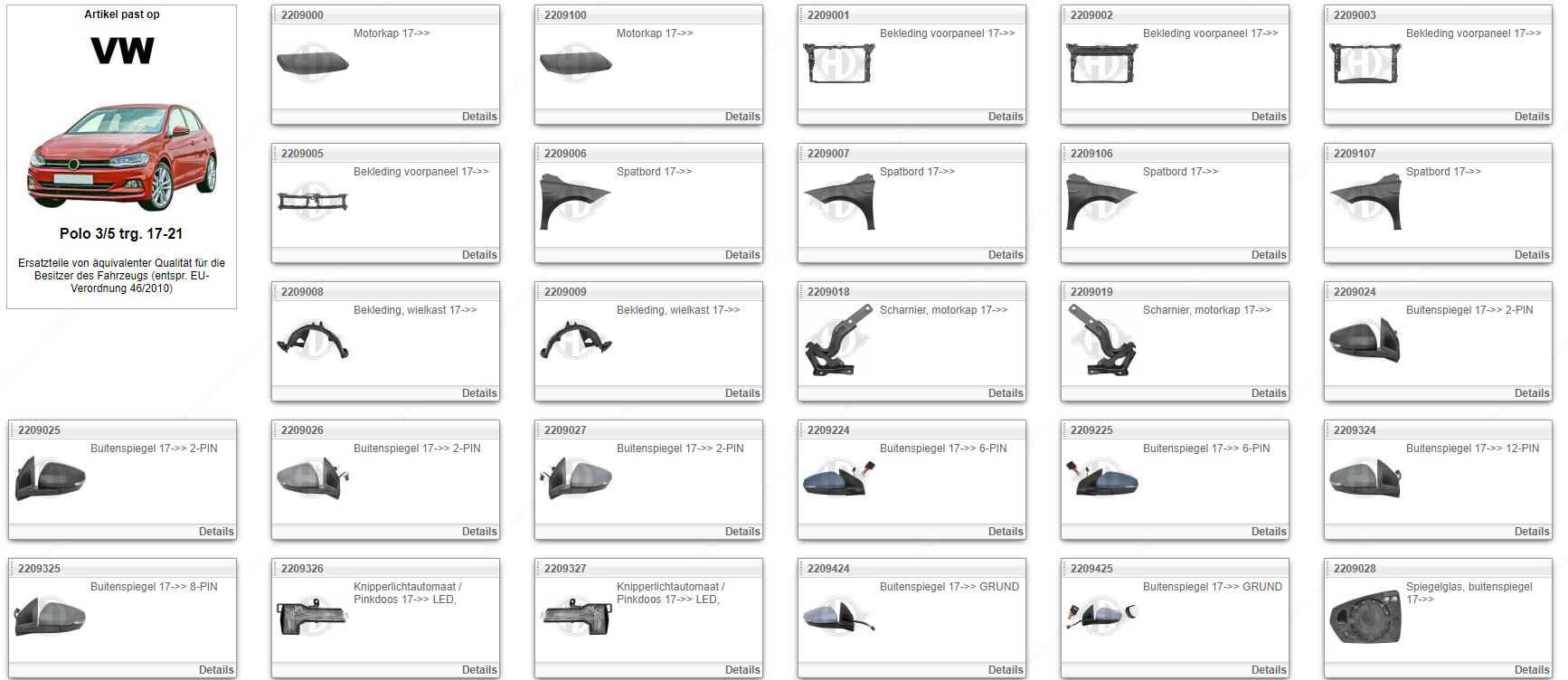The width and height of the screenshot is (1568, 680).
Task: Click the hood hinge image of 2209018
Action: (x=838, y=341)
